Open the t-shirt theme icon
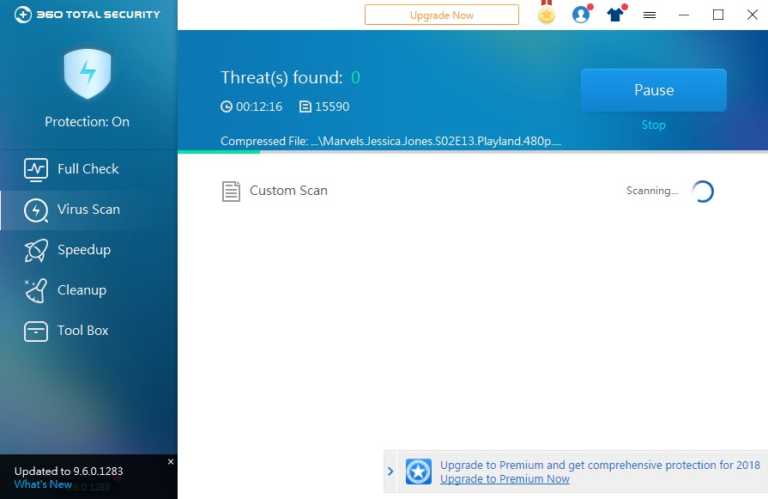768x499 pixels. coord(616,15)
